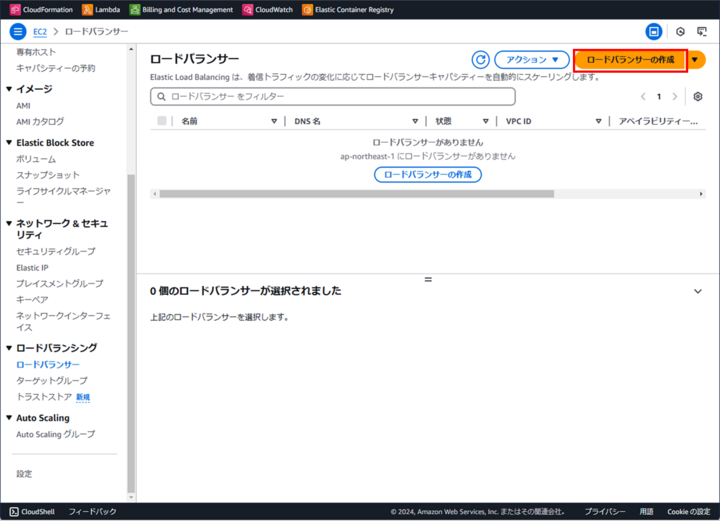The width and height of the screenshot is (720, 521).
Task: Open the CloudWatch shortcut icon
Action: point(248,10)
